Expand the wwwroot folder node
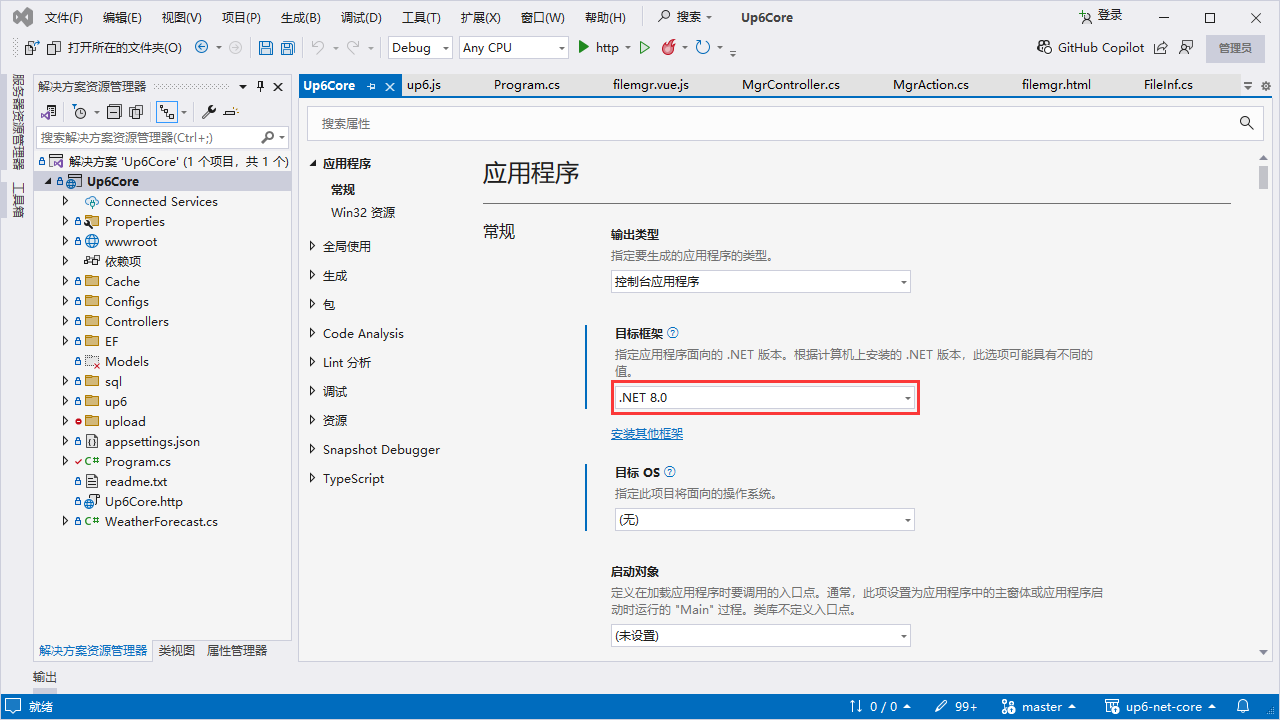The width and height of the screenshot is (1280, 720). (x=65, y=241)
